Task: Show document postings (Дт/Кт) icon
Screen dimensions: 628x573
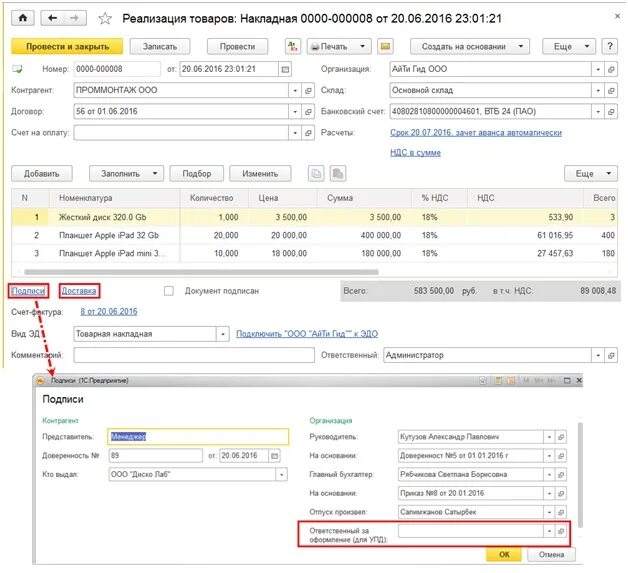Action: [293, 46]
